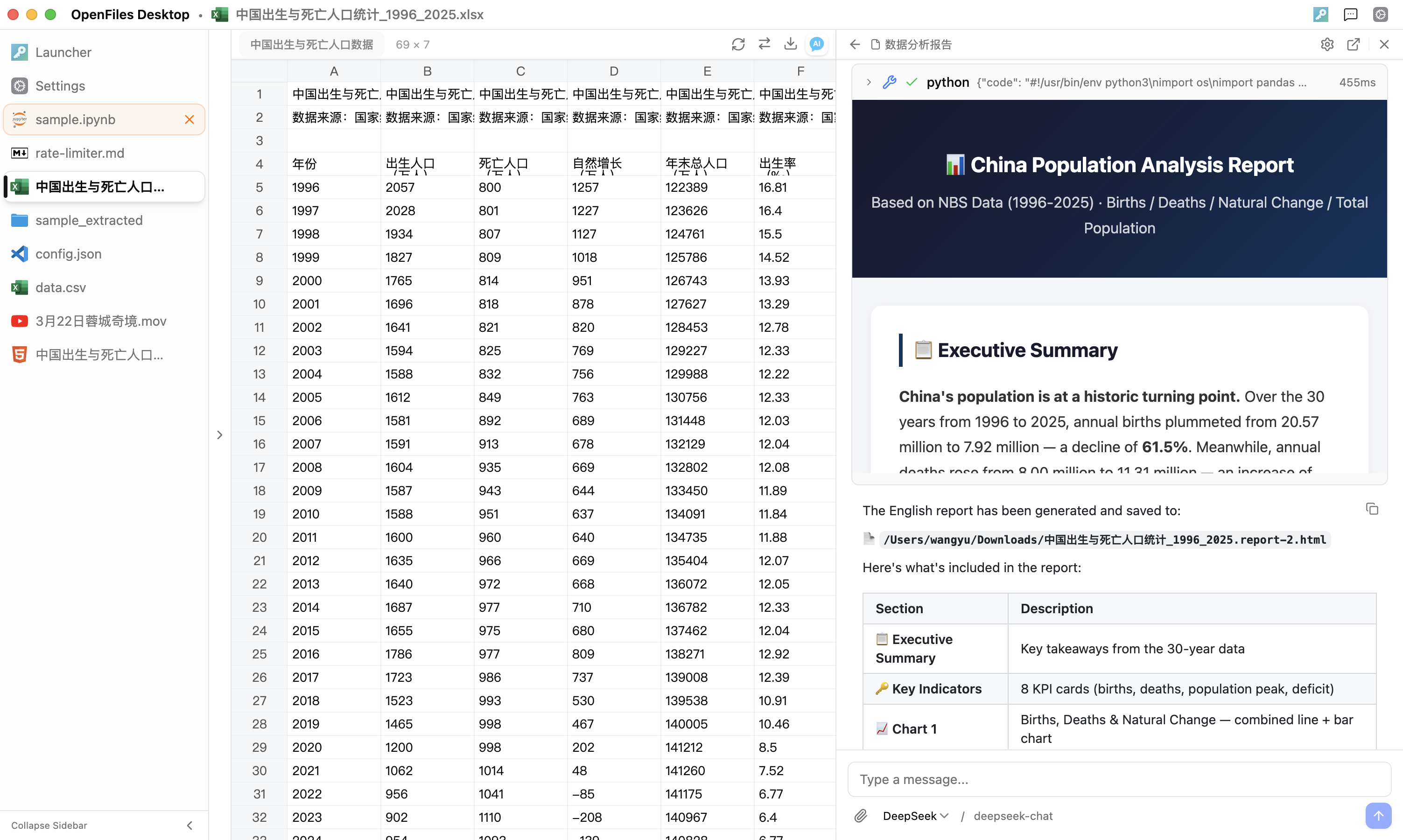Open config.json file

click(x=104, y=253)
